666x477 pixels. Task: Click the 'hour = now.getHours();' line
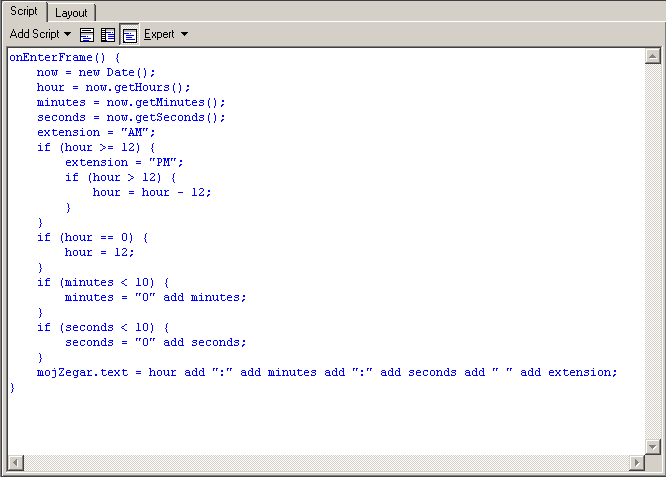113,87
